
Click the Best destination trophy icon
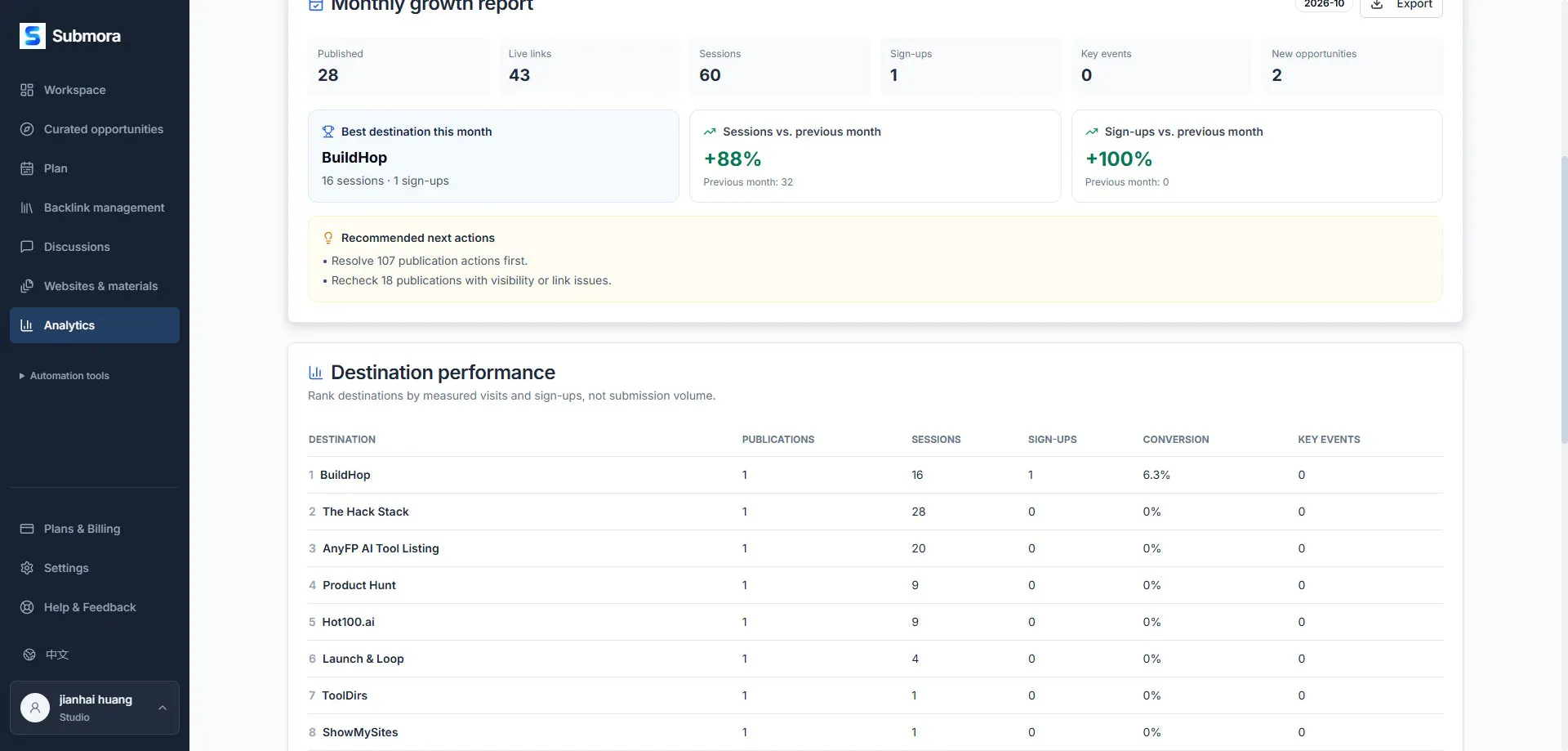328,132
